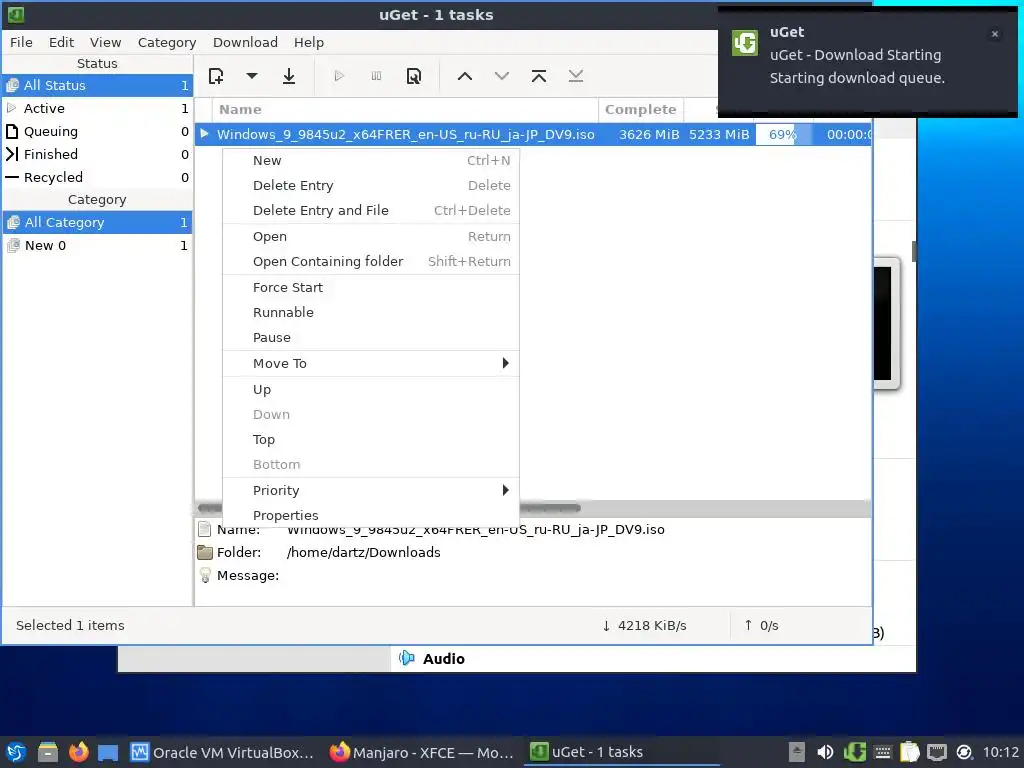This screenshot has height=768, width=1024.
Task: Launch Firefox from the taskbar
Action: (x=79, y=752)
